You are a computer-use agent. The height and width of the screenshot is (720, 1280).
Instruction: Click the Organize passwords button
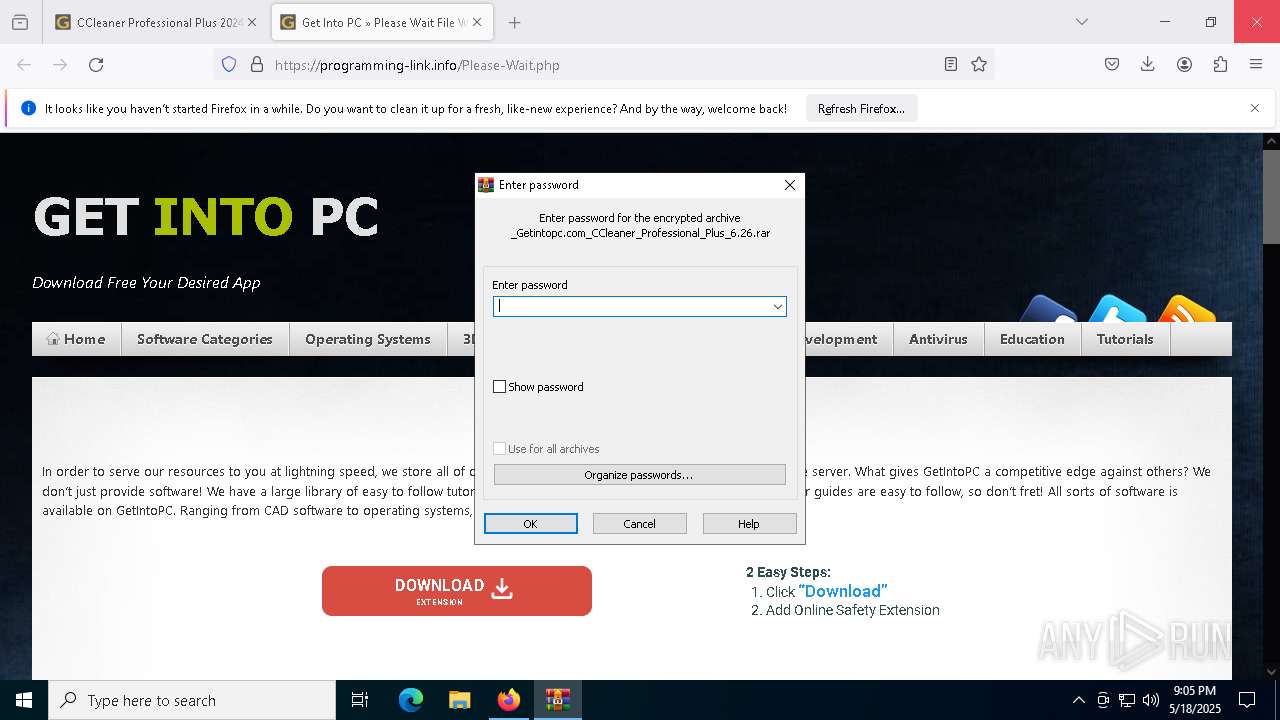point(639,475)
